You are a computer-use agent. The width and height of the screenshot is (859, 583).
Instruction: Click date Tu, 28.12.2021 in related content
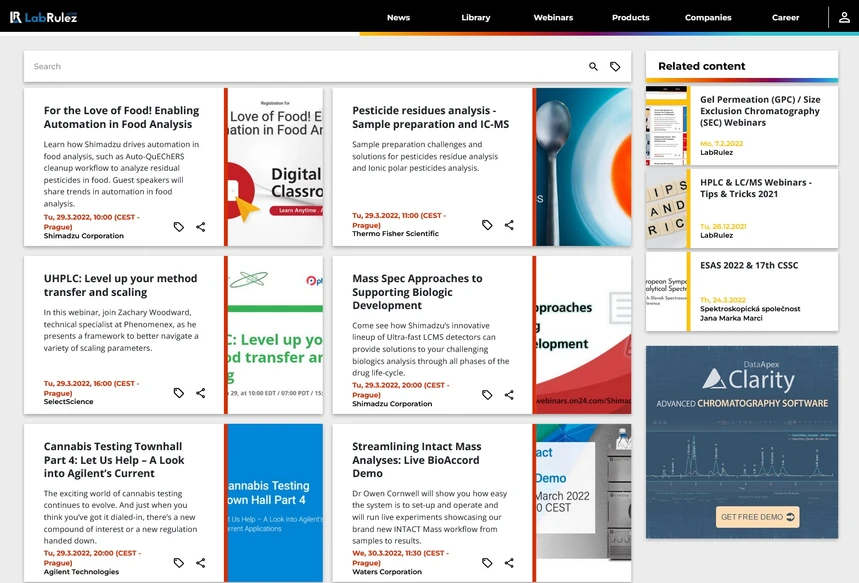pos(723,226)
